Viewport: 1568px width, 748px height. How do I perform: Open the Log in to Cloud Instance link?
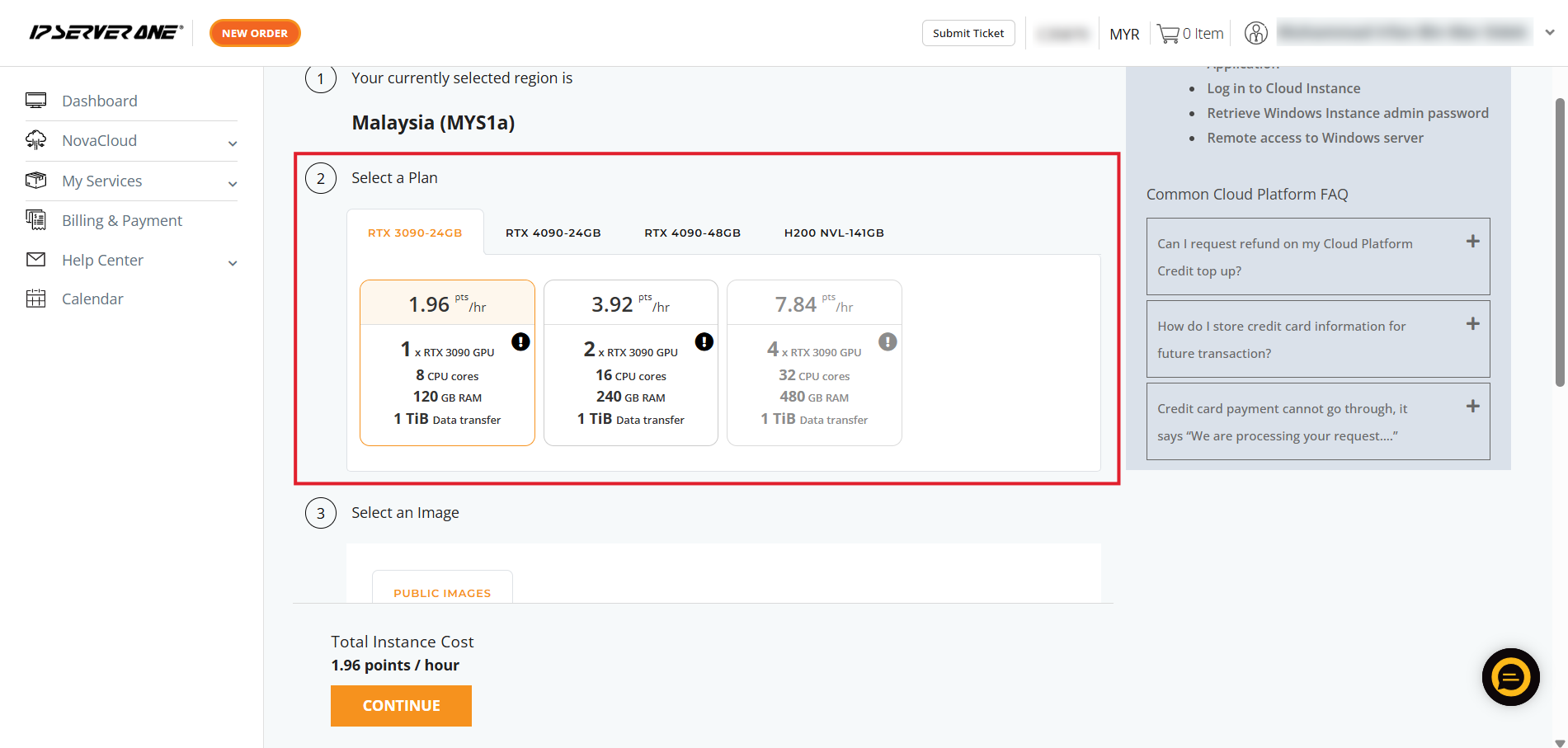click(1283, 88)
